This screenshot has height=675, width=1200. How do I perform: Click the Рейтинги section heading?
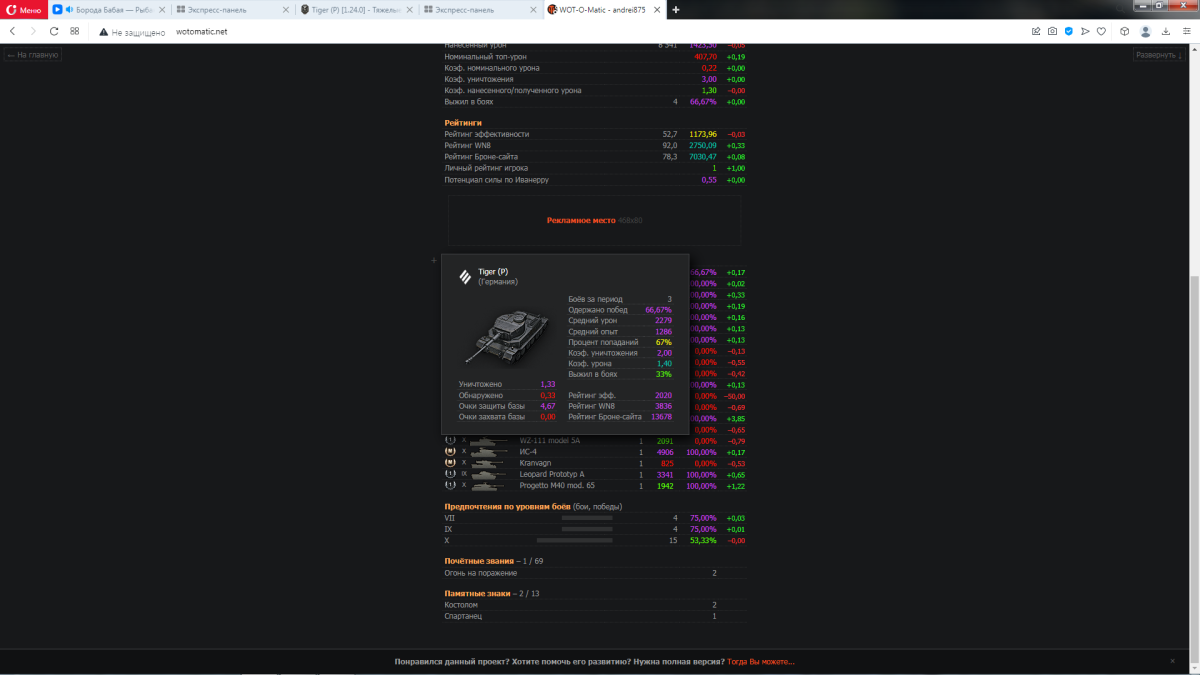(463, 122)
